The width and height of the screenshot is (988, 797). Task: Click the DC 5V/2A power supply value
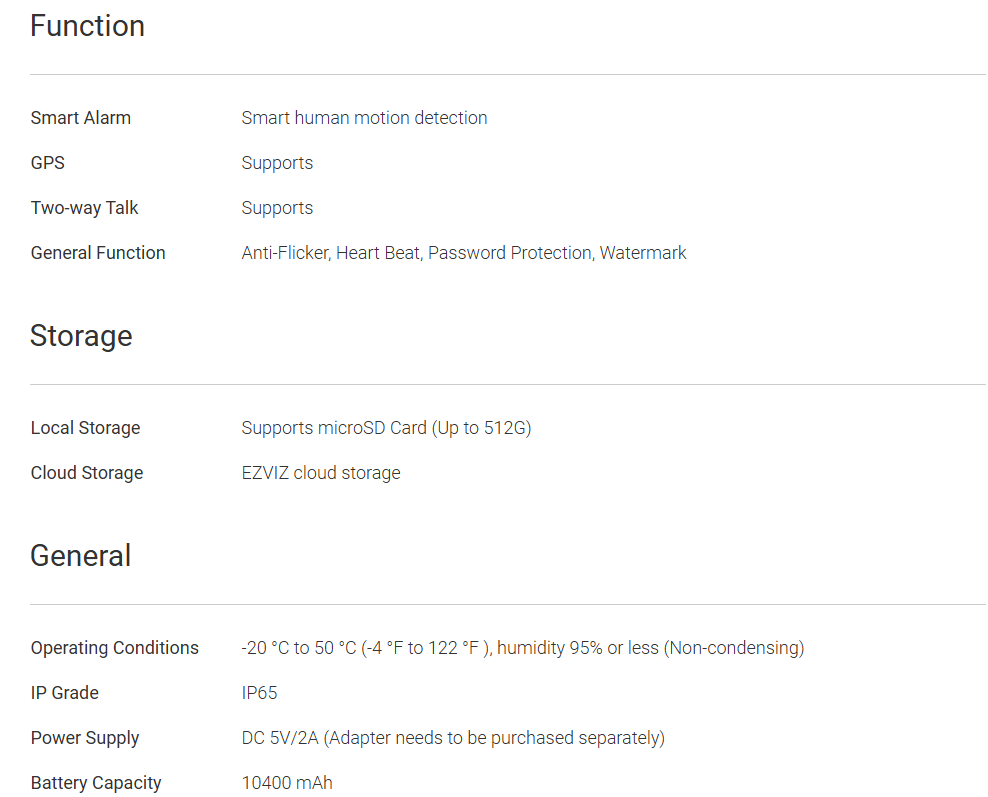click(x=453, y=738)
